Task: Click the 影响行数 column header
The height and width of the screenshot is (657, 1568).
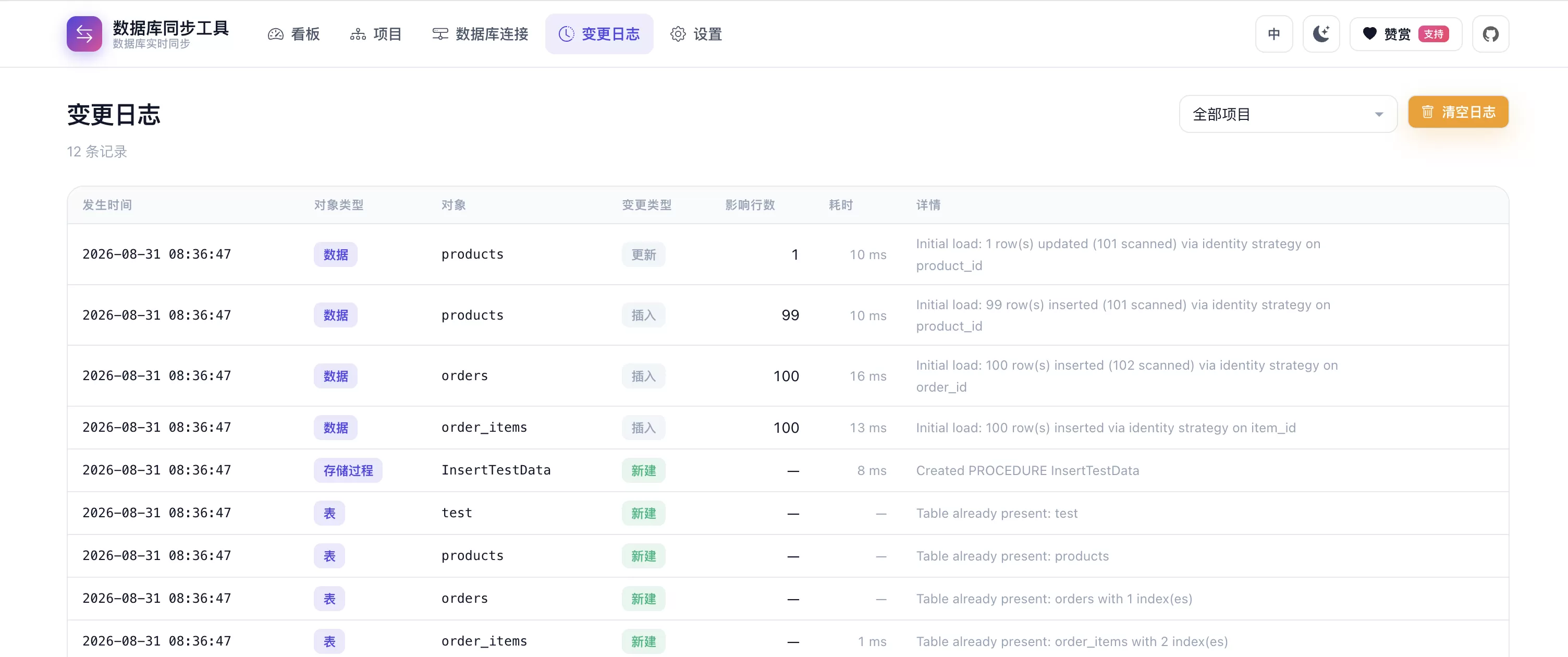Action: pos(750,205)
